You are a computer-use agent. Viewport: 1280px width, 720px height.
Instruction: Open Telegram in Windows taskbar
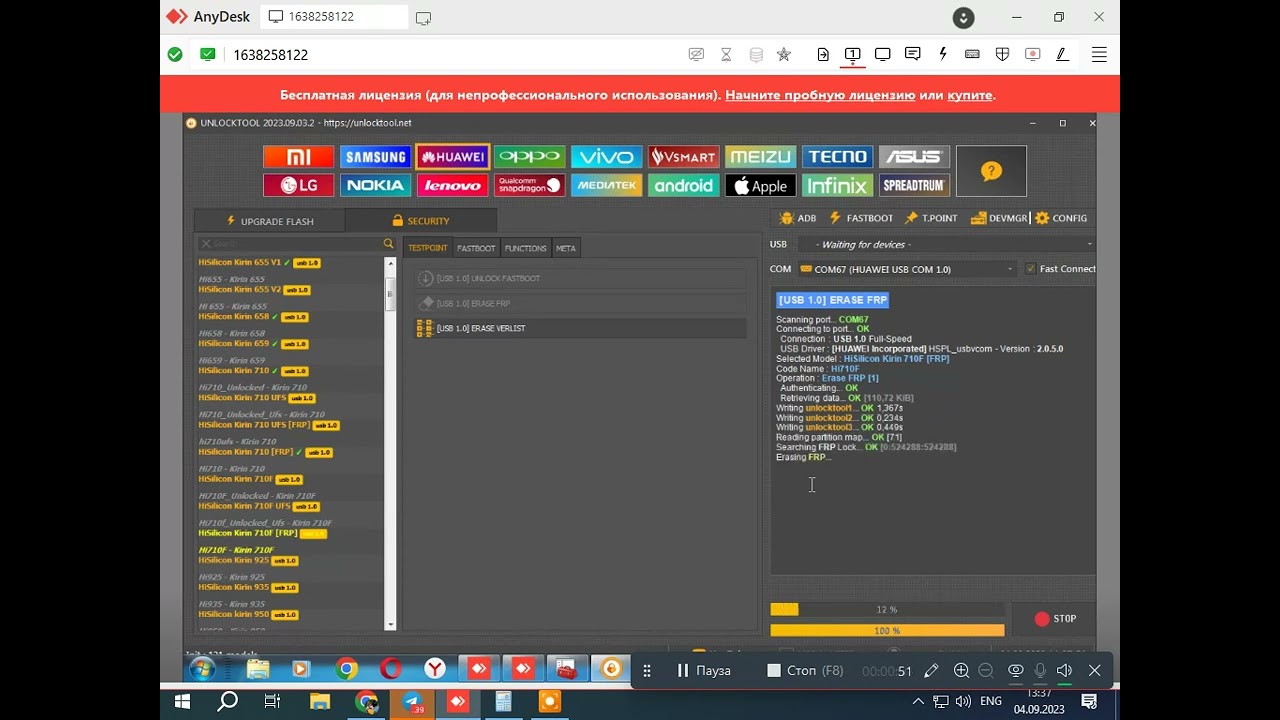click(x=412, y=702)
